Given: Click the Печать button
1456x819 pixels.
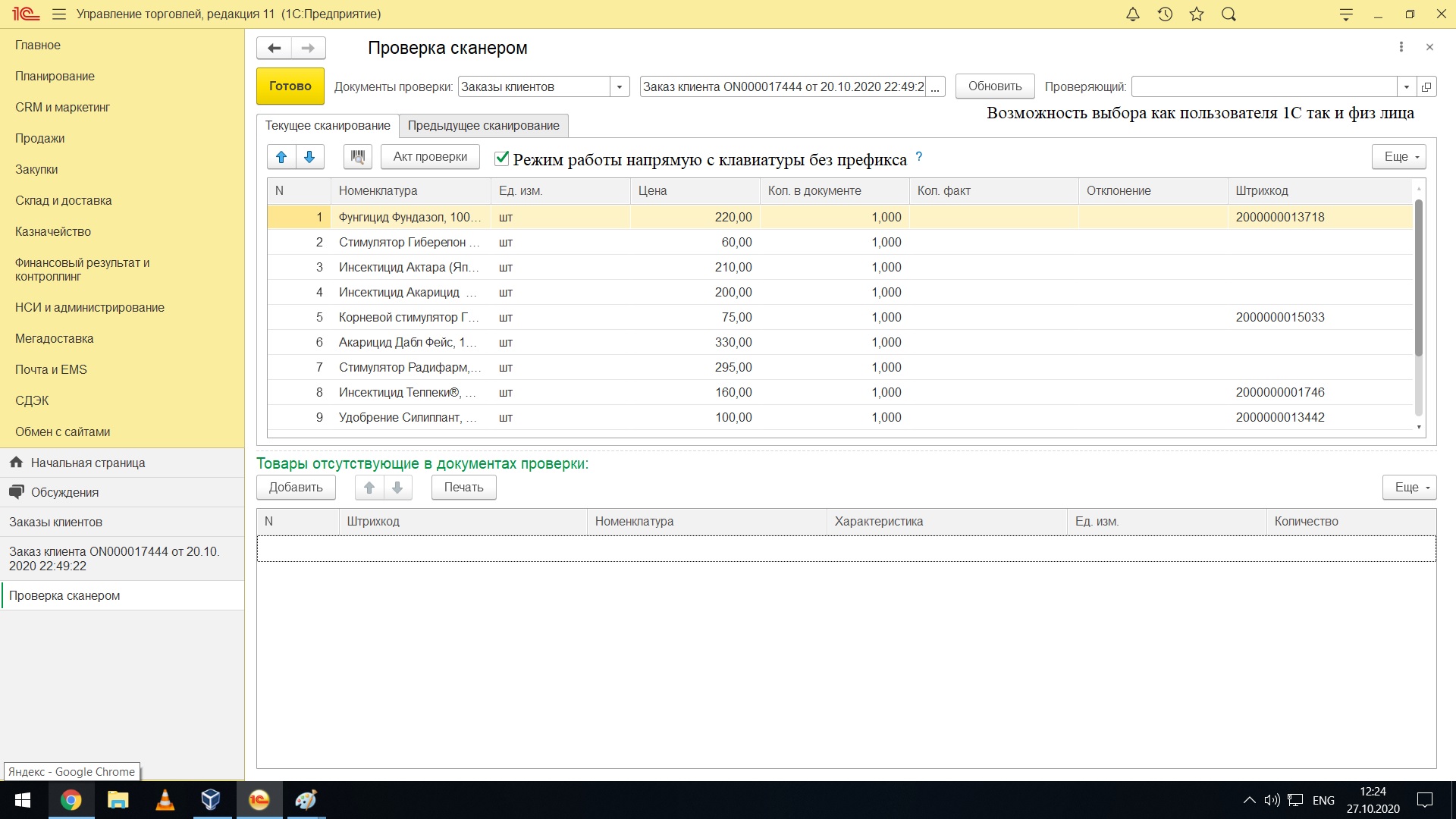Looking at the screenshot, I should click(x=464, y=488).
